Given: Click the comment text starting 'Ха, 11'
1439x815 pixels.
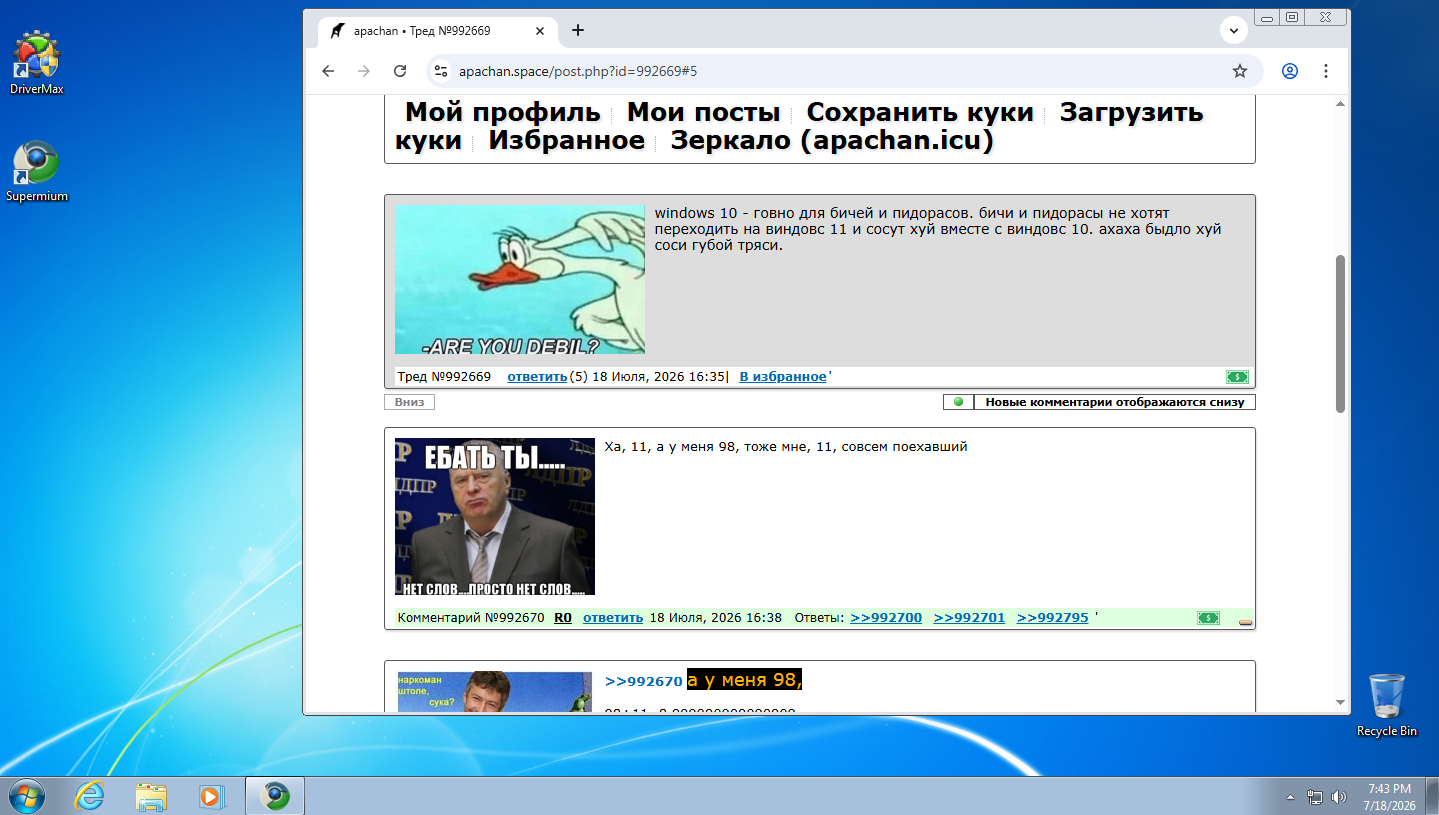Looking at the screenshot, I should [x=786, y=447].
